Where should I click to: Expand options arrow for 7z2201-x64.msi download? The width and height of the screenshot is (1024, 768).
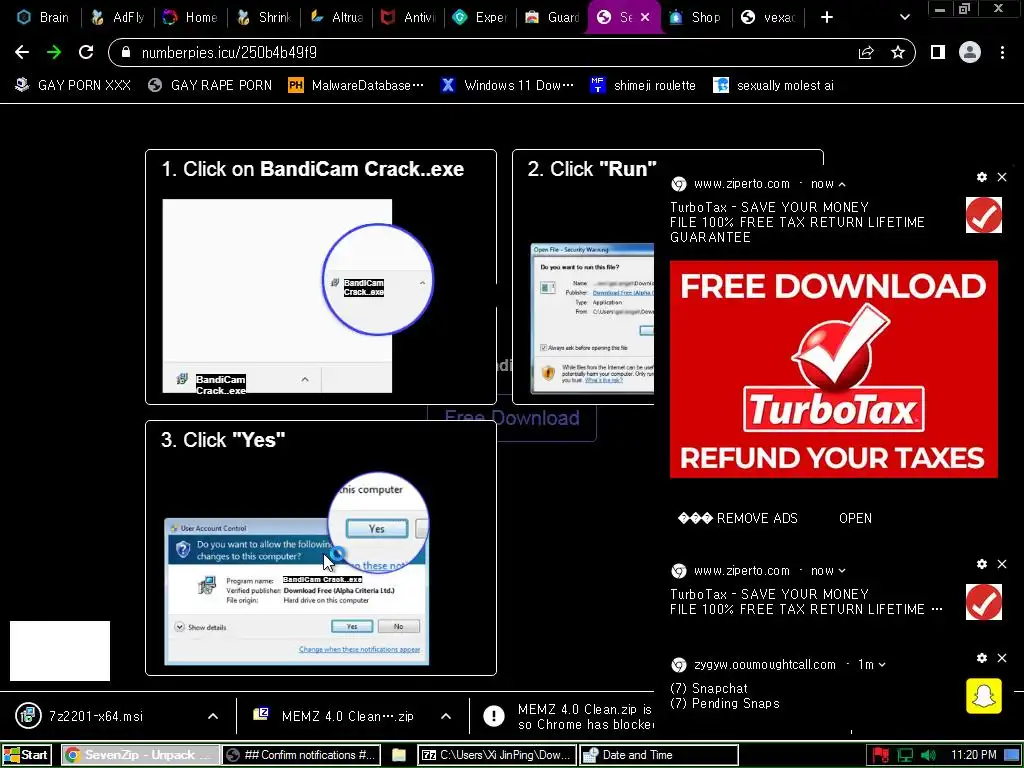(x=213, y=716)
